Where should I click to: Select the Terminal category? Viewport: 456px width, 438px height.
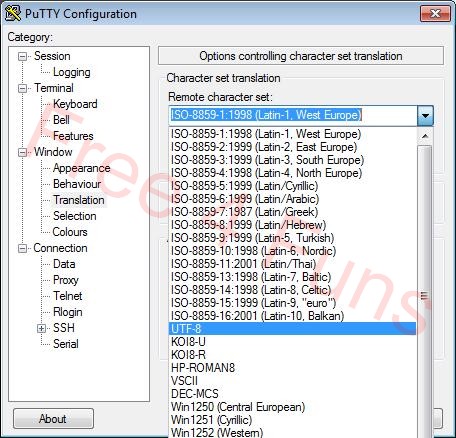[54, 88]
